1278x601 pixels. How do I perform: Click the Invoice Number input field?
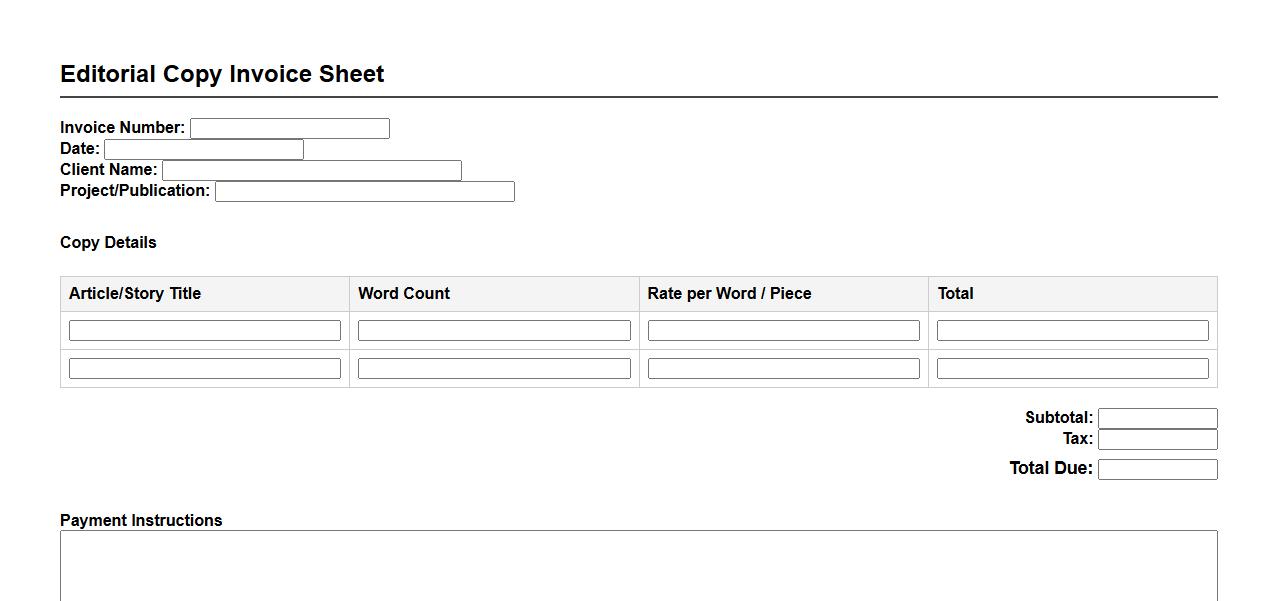point(289,128)
